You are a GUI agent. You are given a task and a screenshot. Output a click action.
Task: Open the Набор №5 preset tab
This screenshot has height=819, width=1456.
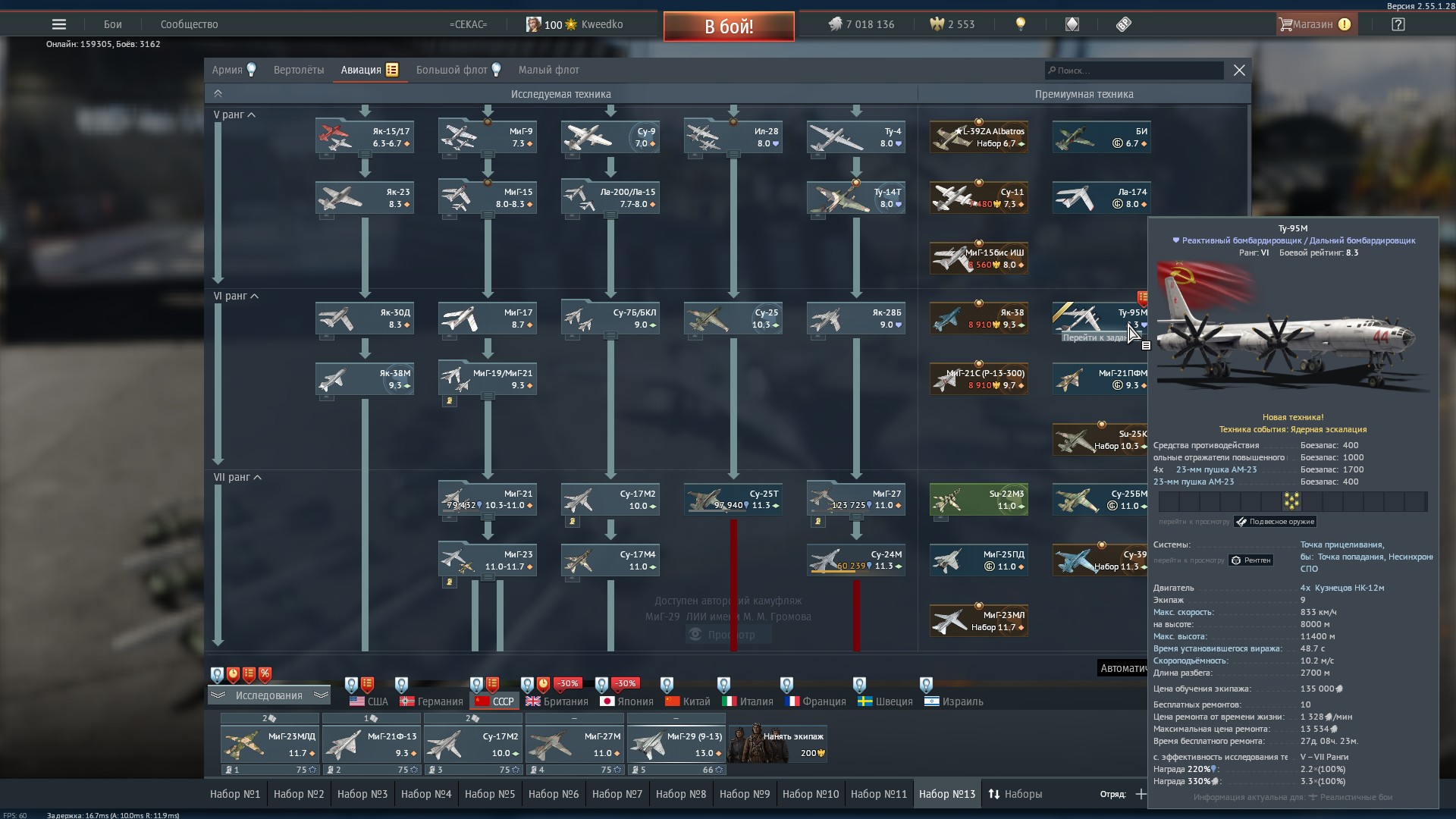489,794
